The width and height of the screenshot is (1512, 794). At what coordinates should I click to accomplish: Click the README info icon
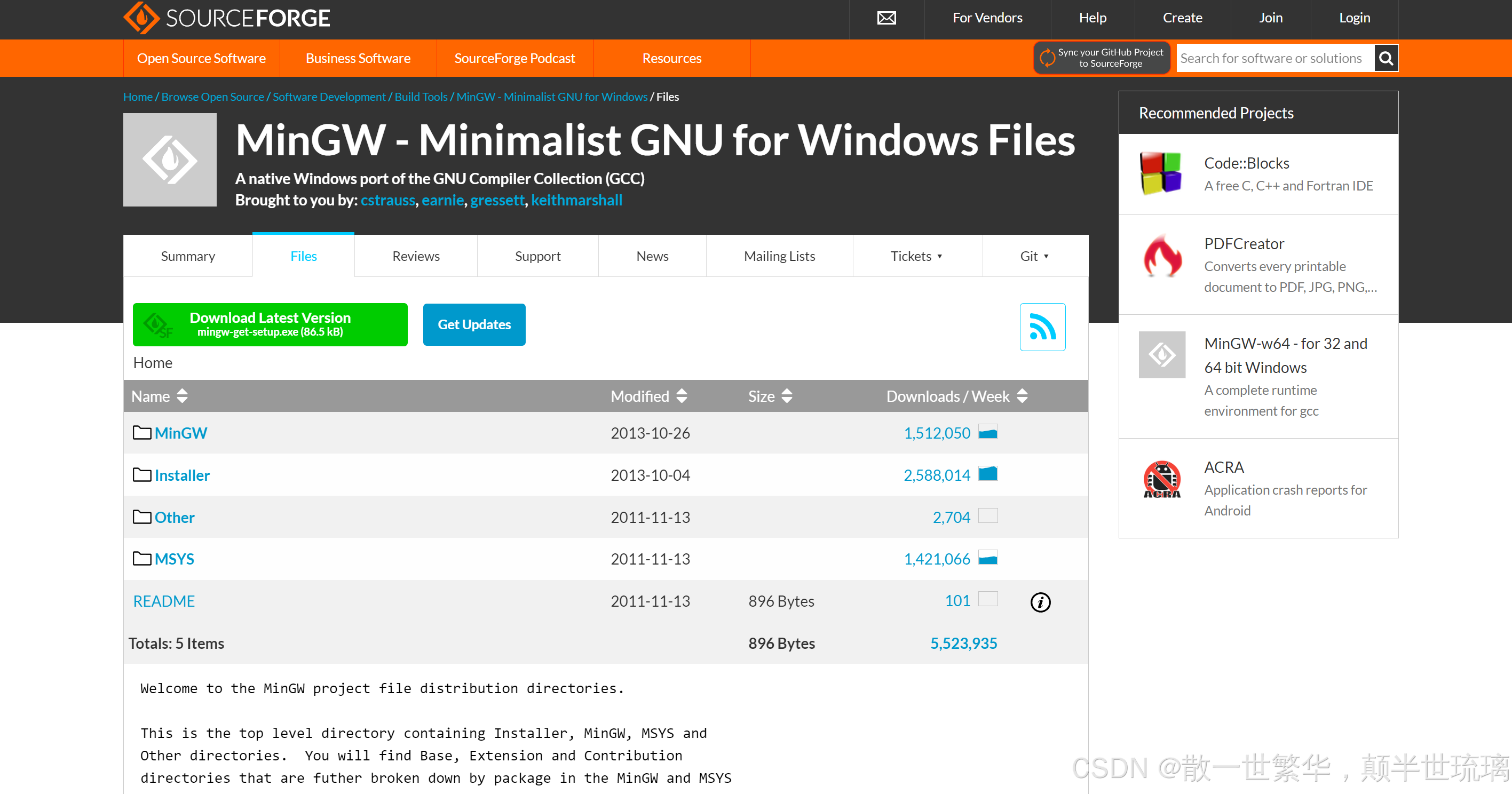coord(1040,602)
